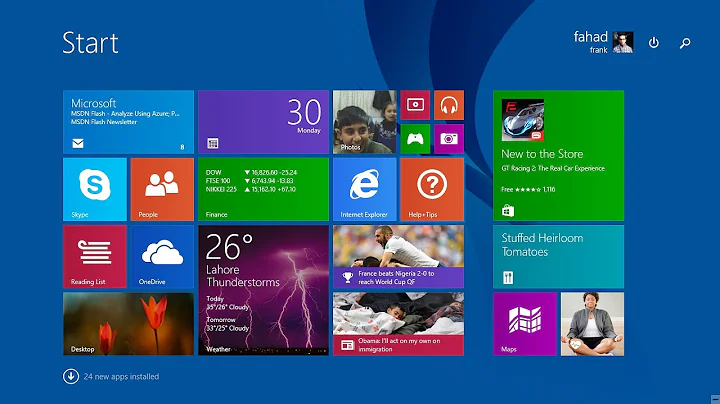Launch Skype tile
Image resolution: width=720 pixels, height=404 pixels.
[x=95, y=189]
